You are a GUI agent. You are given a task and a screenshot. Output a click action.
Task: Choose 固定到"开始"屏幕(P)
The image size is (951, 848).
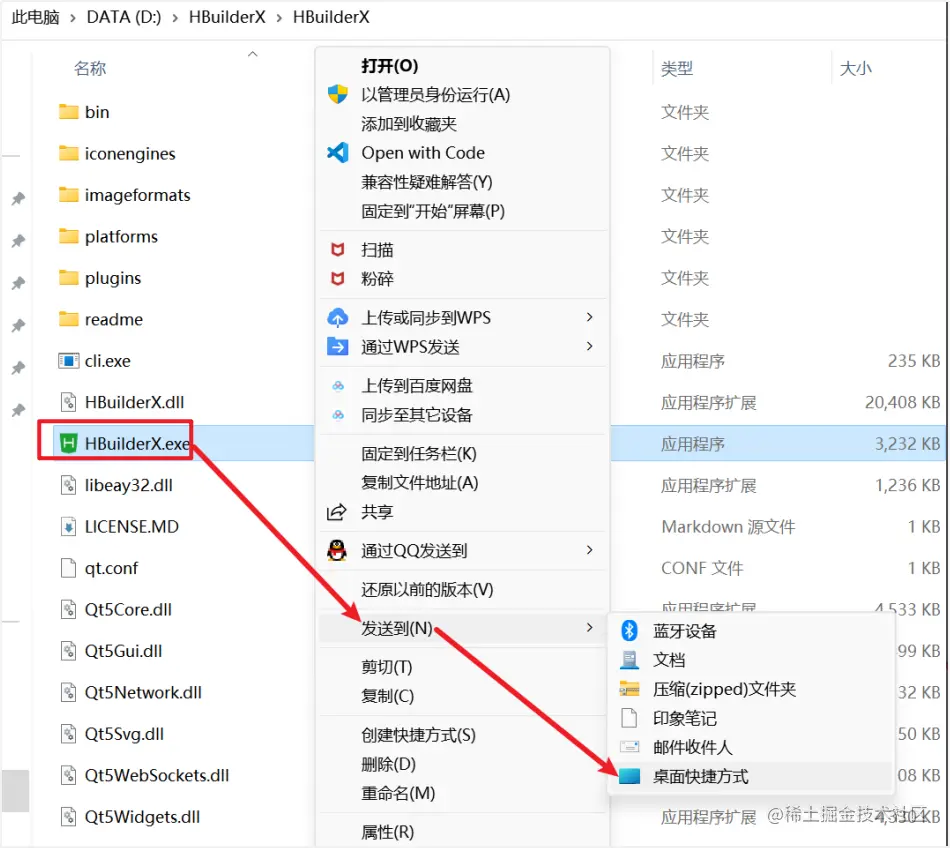(433, 211)
